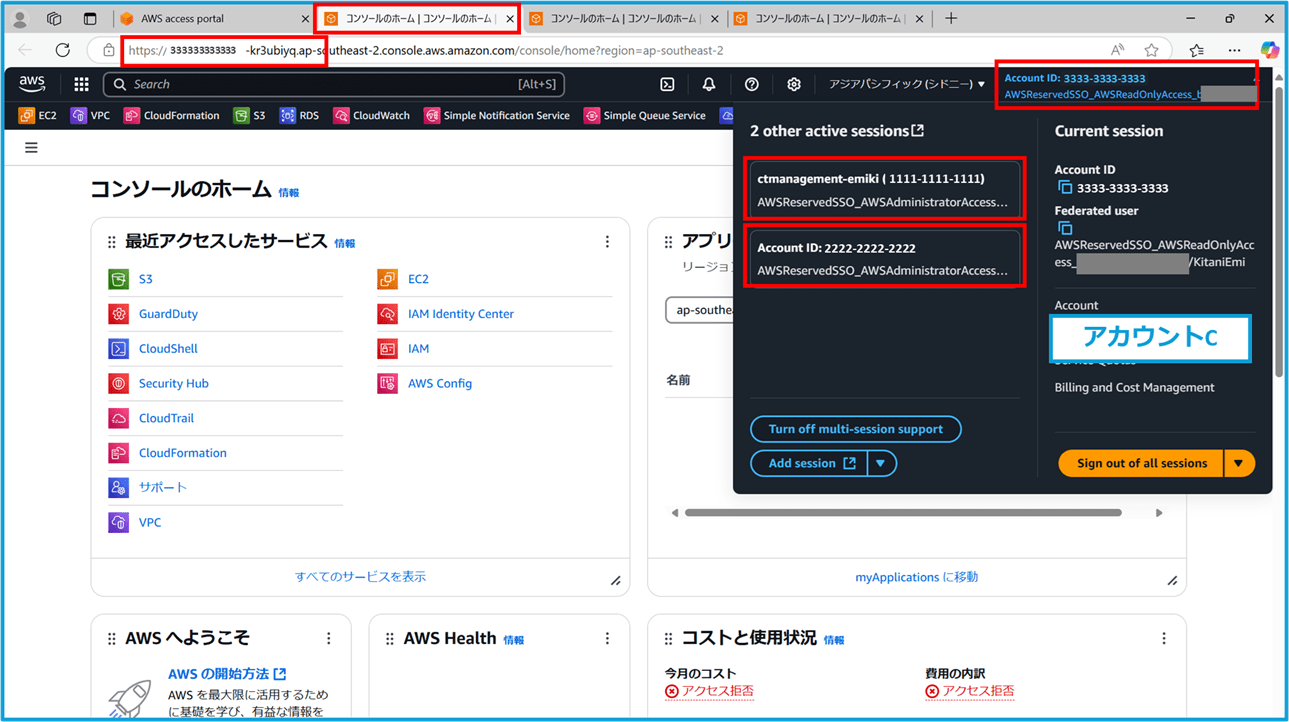
Task: Open Billing and Cost Management link
Action: (x=1134, y=388)
